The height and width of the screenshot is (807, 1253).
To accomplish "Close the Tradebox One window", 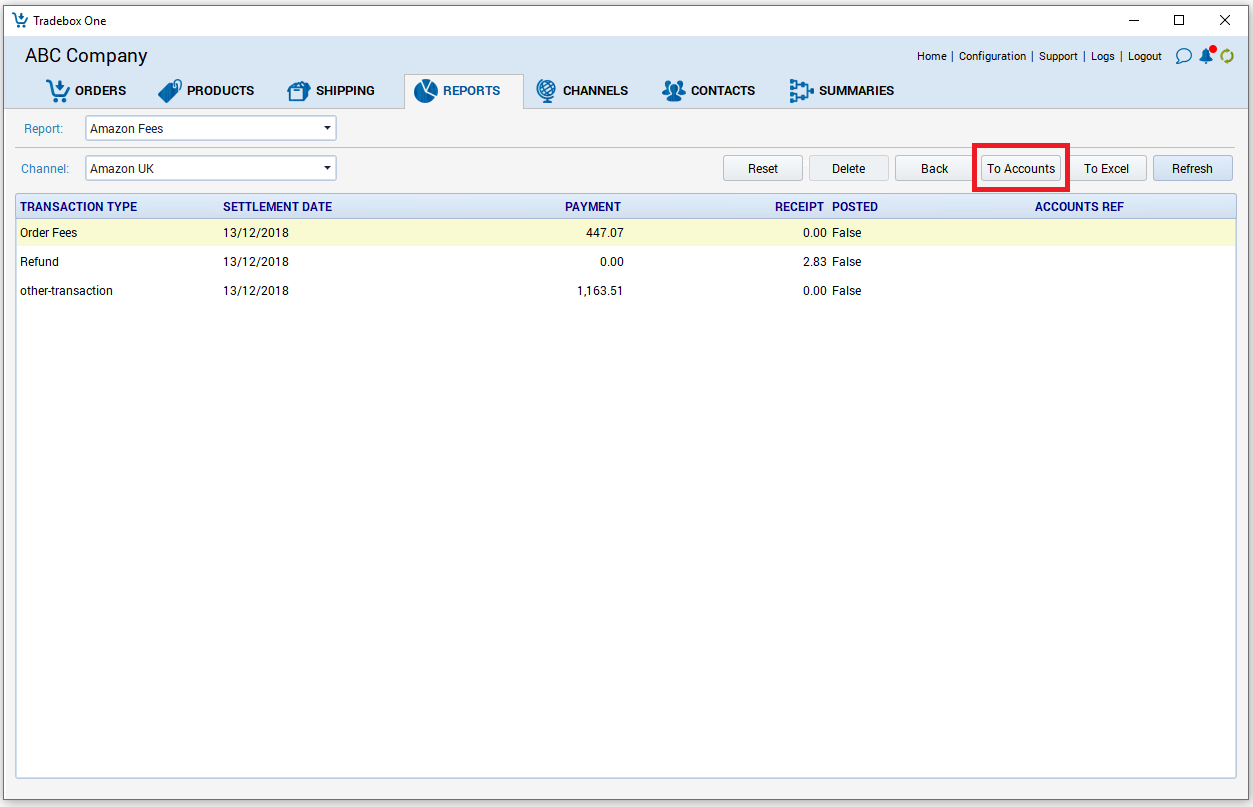I will click(1225, 20).
